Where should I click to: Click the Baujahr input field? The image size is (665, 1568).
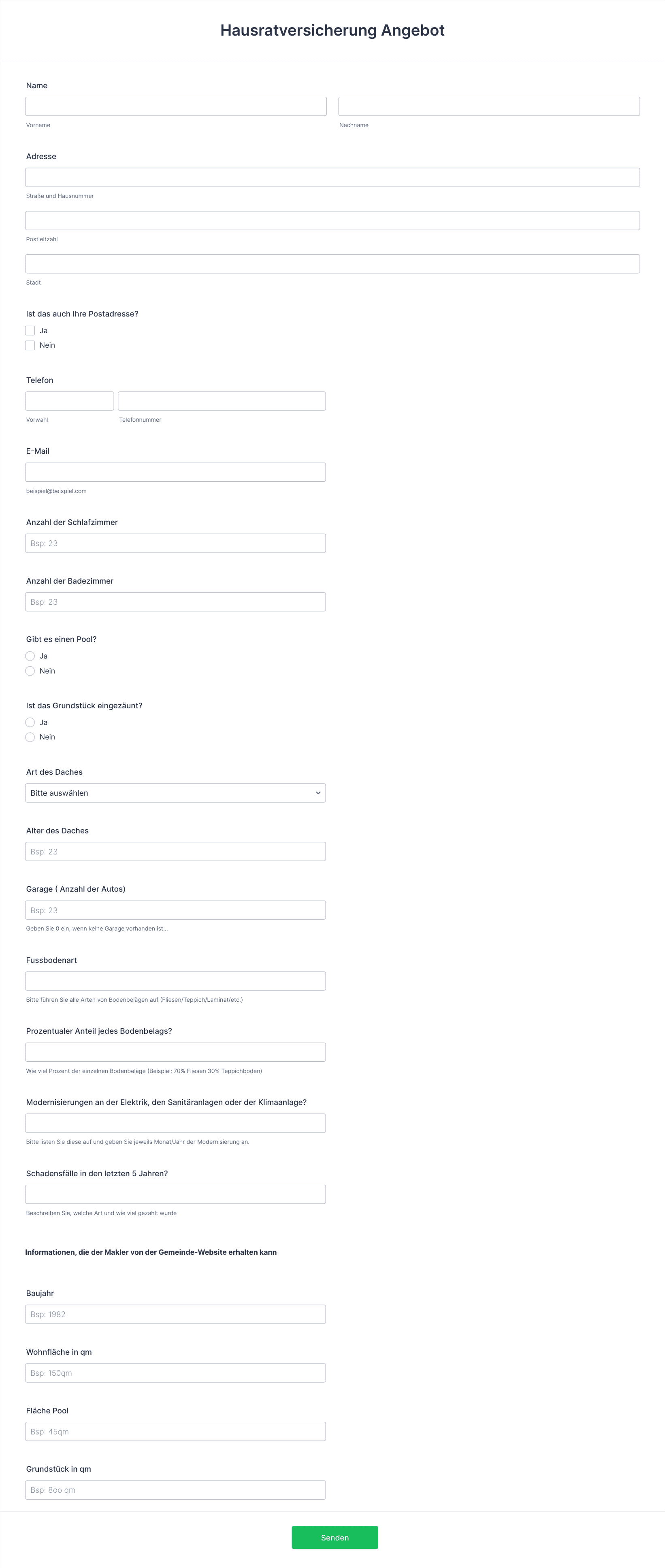pos(175,1314)
